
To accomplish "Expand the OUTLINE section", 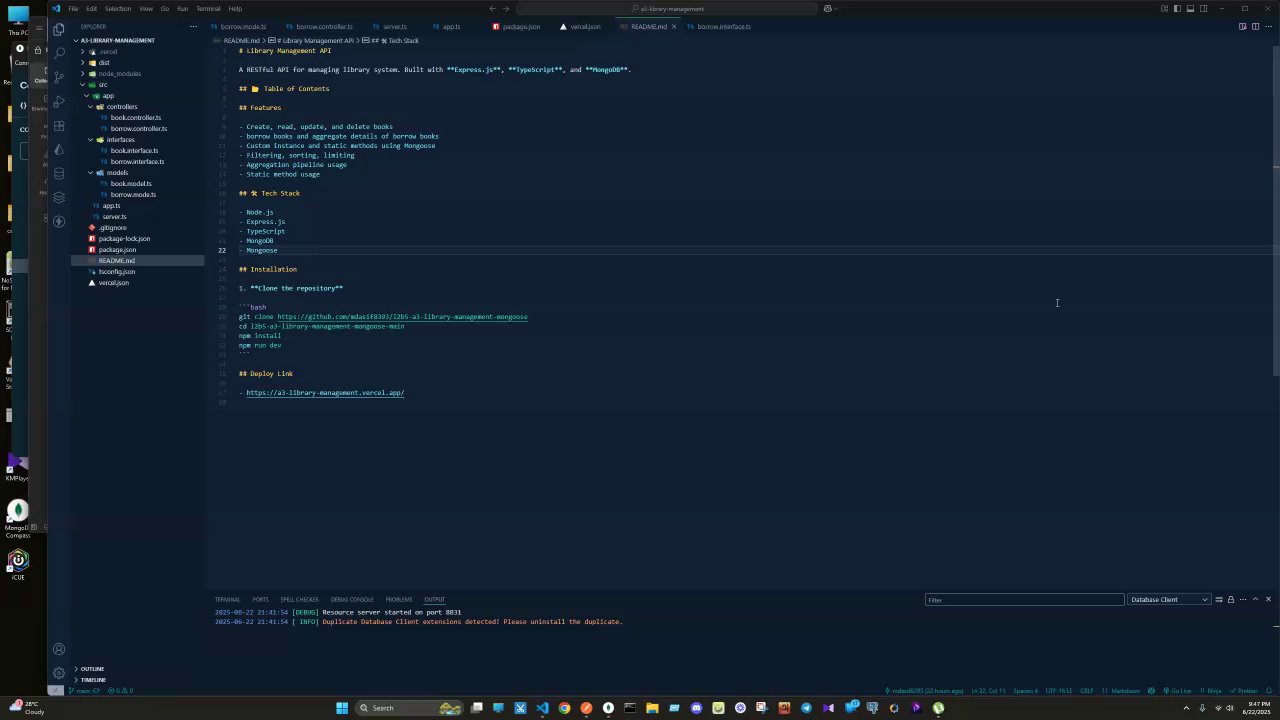I will [x=92, y=669].
